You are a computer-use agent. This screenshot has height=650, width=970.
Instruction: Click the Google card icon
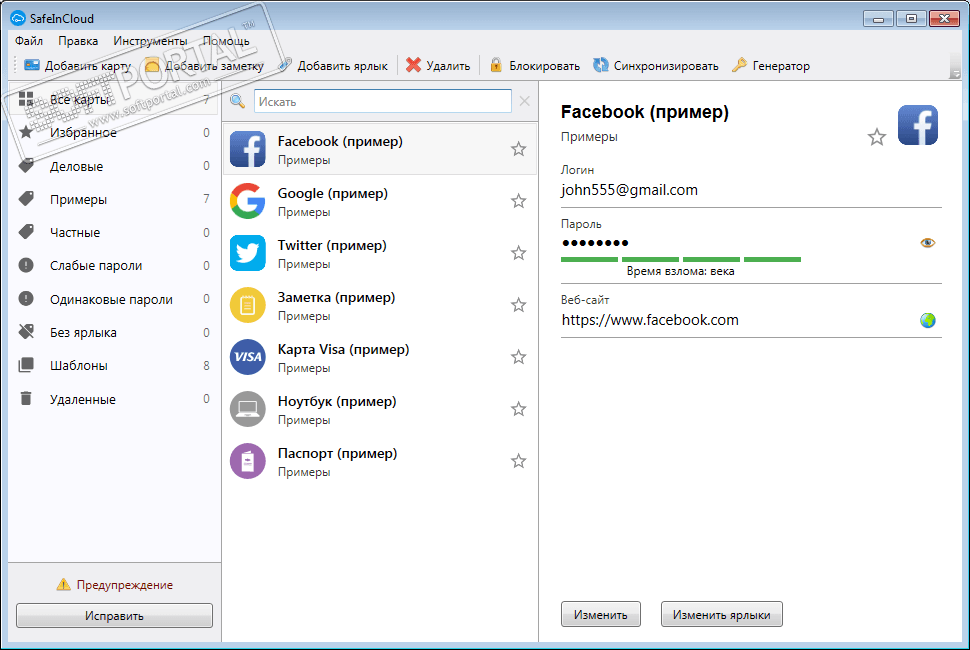point(247,201)
